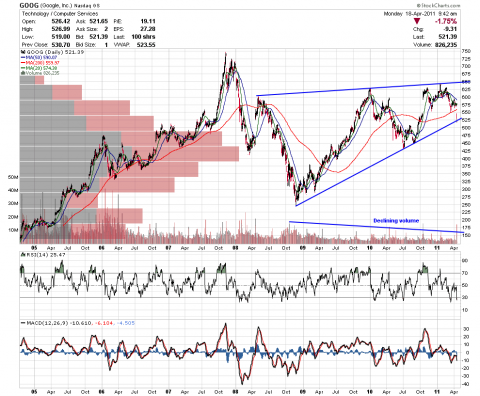
Task: Select the Prev Close value 530.70
Action: pyautogui.click(x=61, y=45)
